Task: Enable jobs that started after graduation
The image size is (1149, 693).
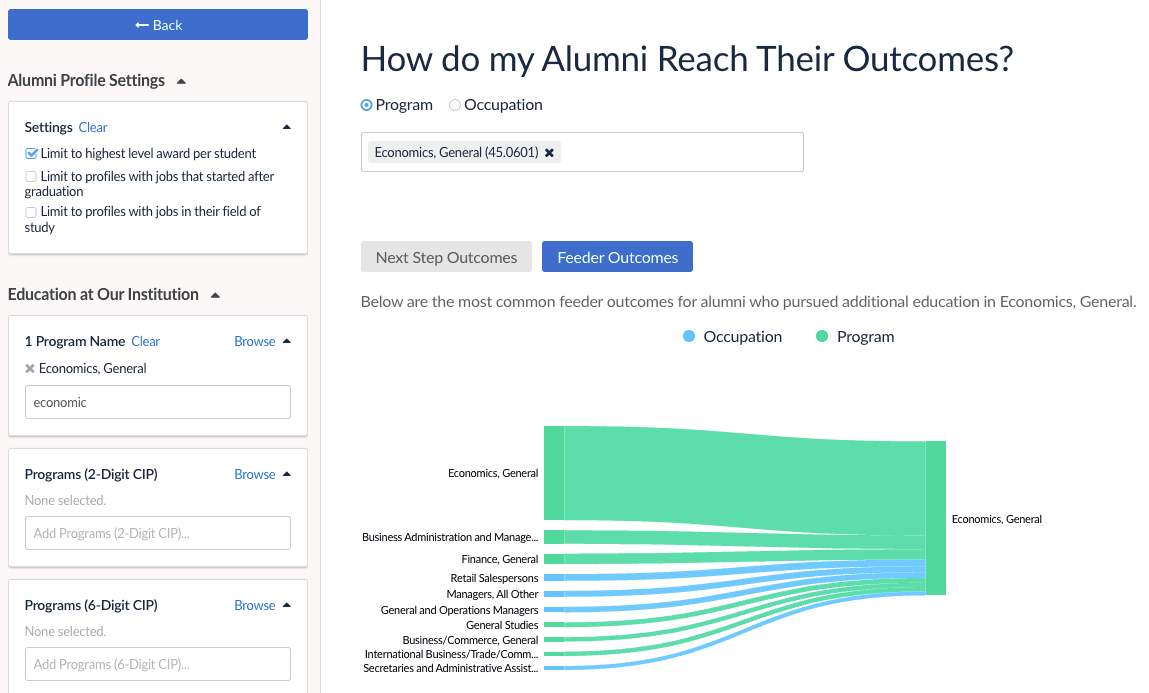Action: (31, 177)
